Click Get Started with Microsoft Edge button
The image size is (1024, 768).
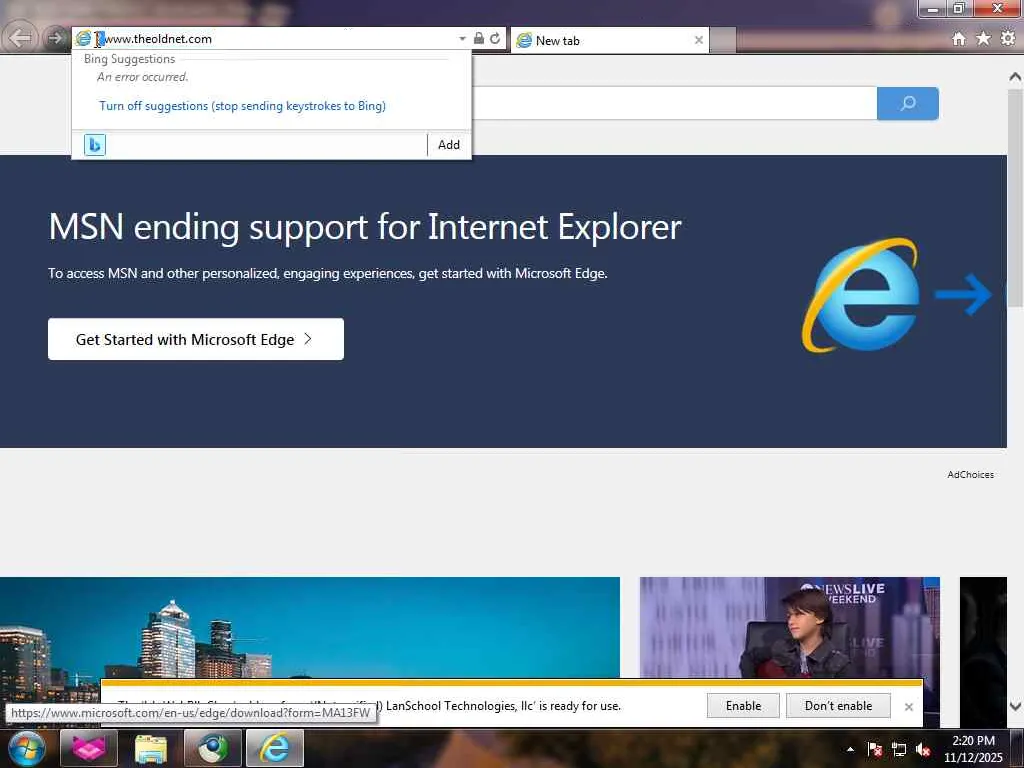coord(196,339)
